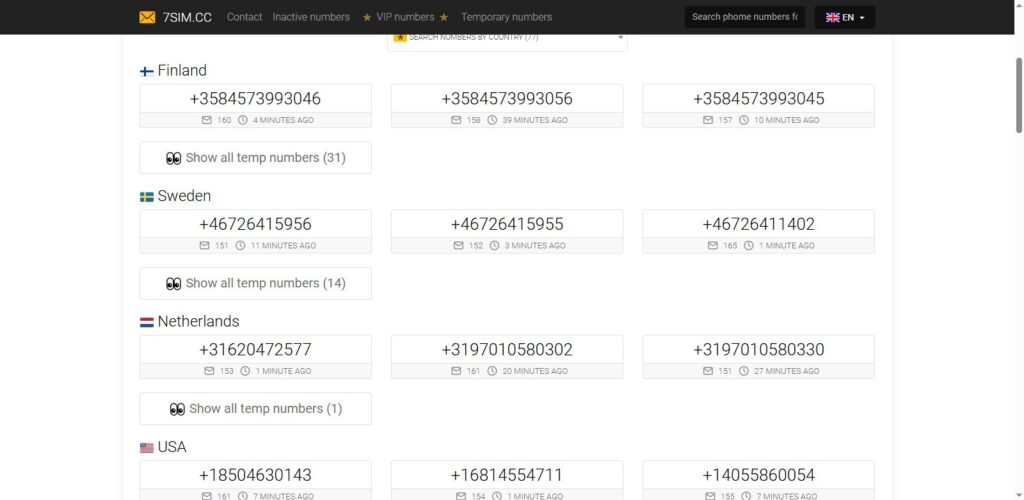
Task: Click the USA flag icon
Action: pos(147,448)
